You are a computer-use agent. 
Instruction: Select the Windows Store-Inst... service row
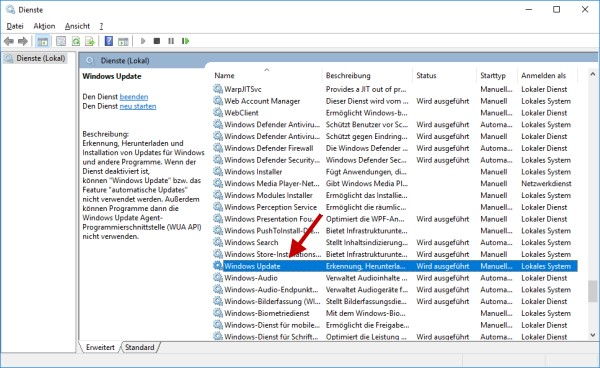pyautogui.click(x=395, y=254)
